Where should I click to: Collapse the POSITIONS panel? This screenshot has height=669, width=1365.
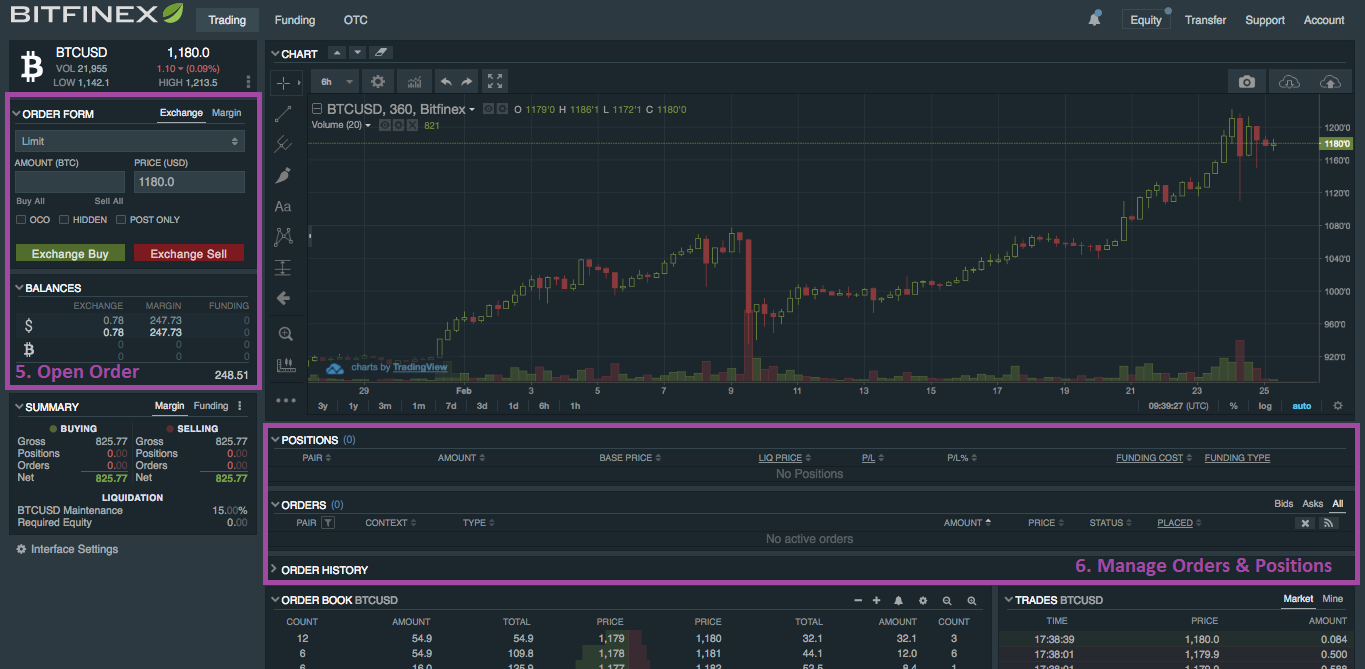click(275, 440)
